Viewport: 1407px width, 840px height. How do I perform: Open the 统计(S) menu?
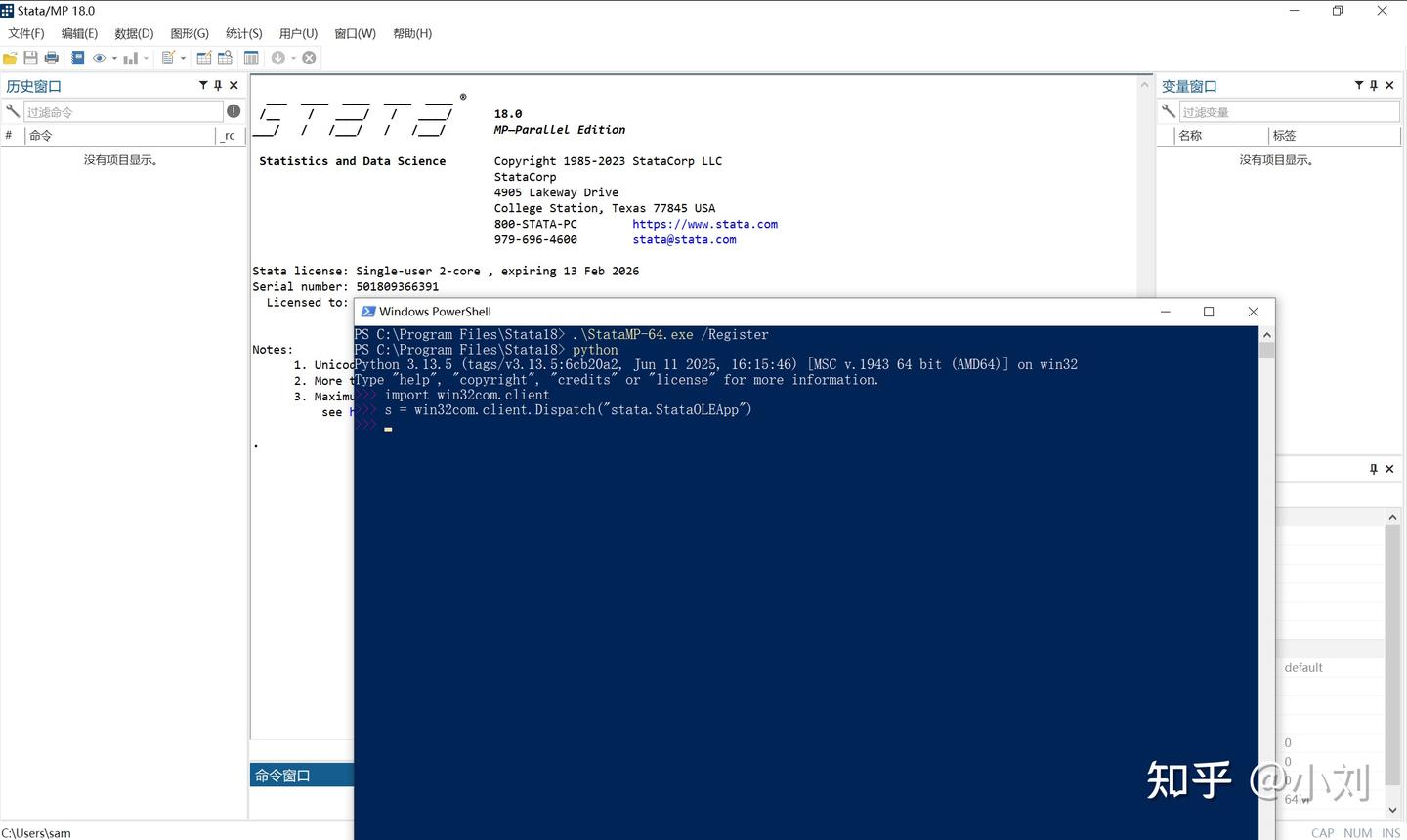click(243, 34)
